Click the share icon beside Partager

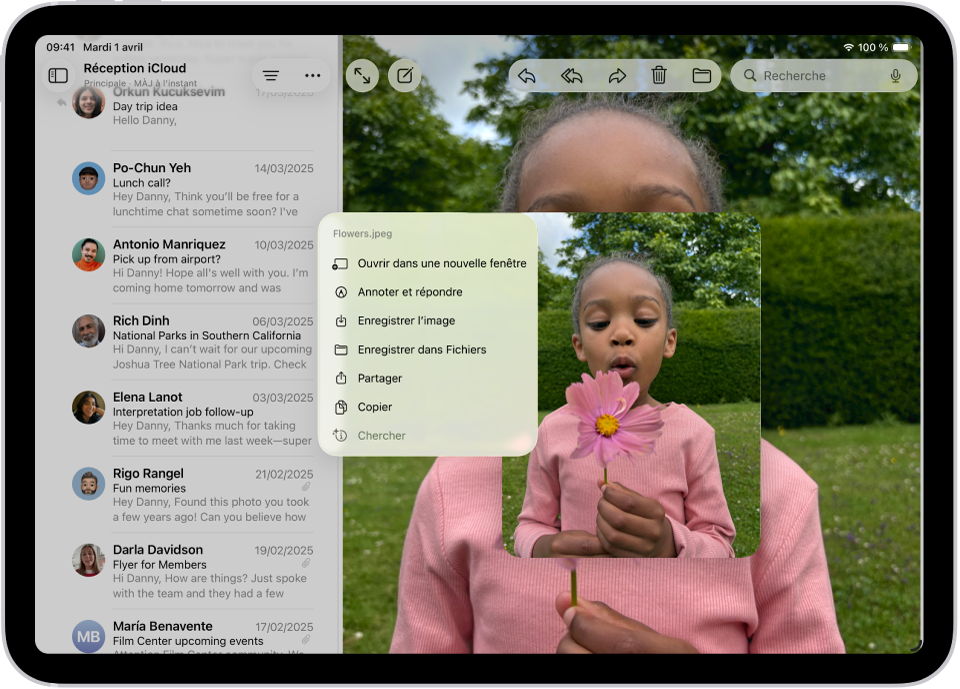click(x=341, y=378)
